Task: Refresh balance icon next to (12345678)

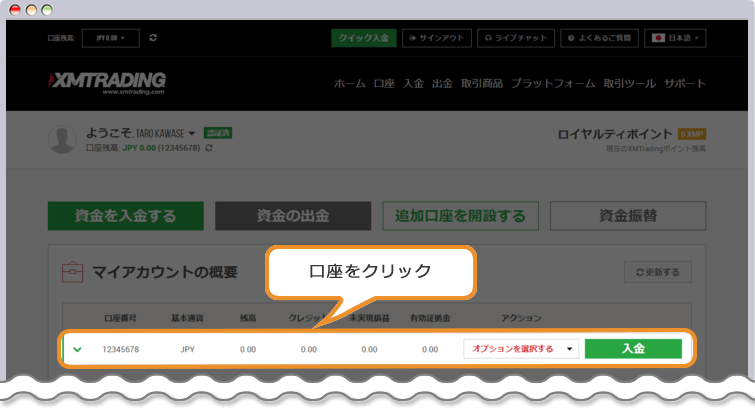Action: click(x=209, y=148)
